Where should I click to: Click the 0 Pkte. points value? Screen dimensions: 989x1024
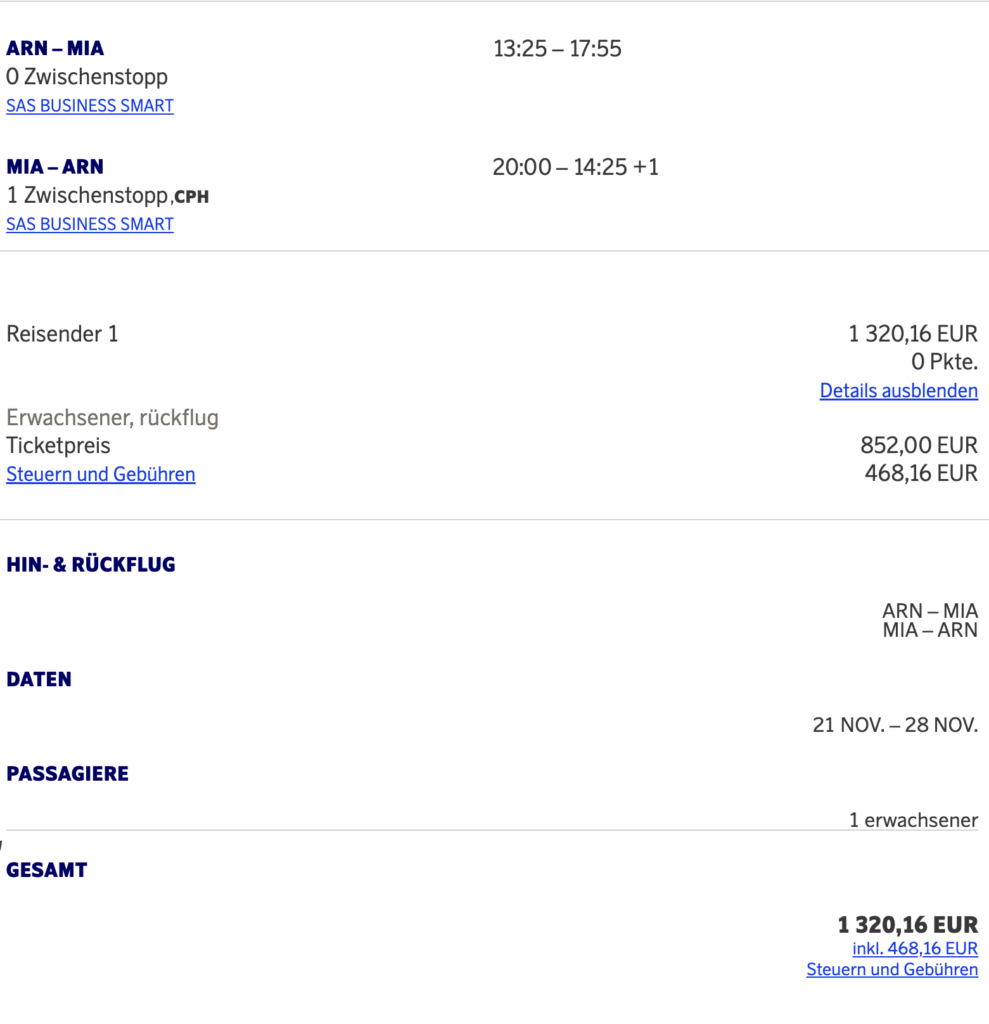tap(943, 362)
